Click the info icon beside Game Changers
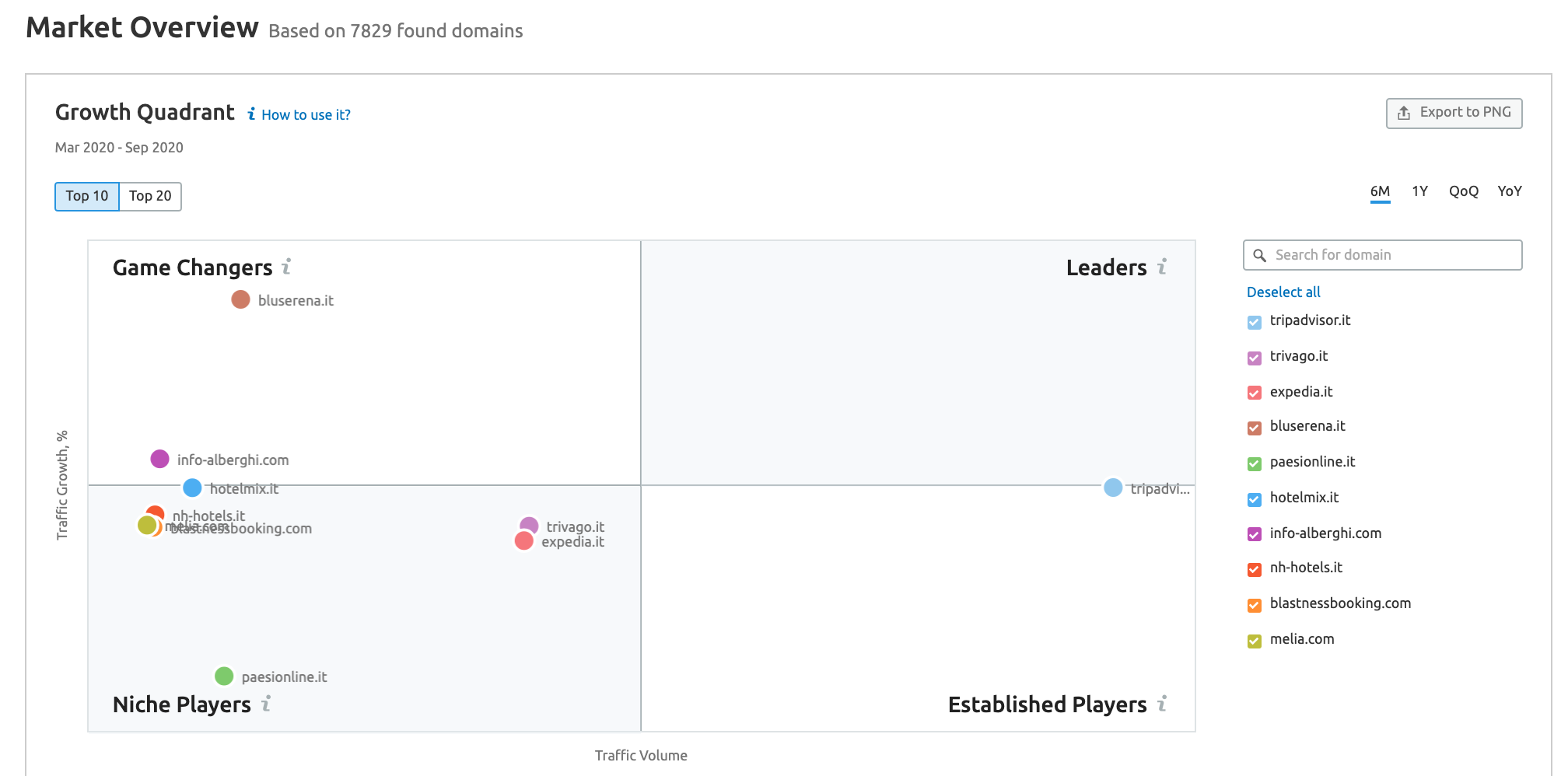1568x776 pixels. (x=286, y=267)
